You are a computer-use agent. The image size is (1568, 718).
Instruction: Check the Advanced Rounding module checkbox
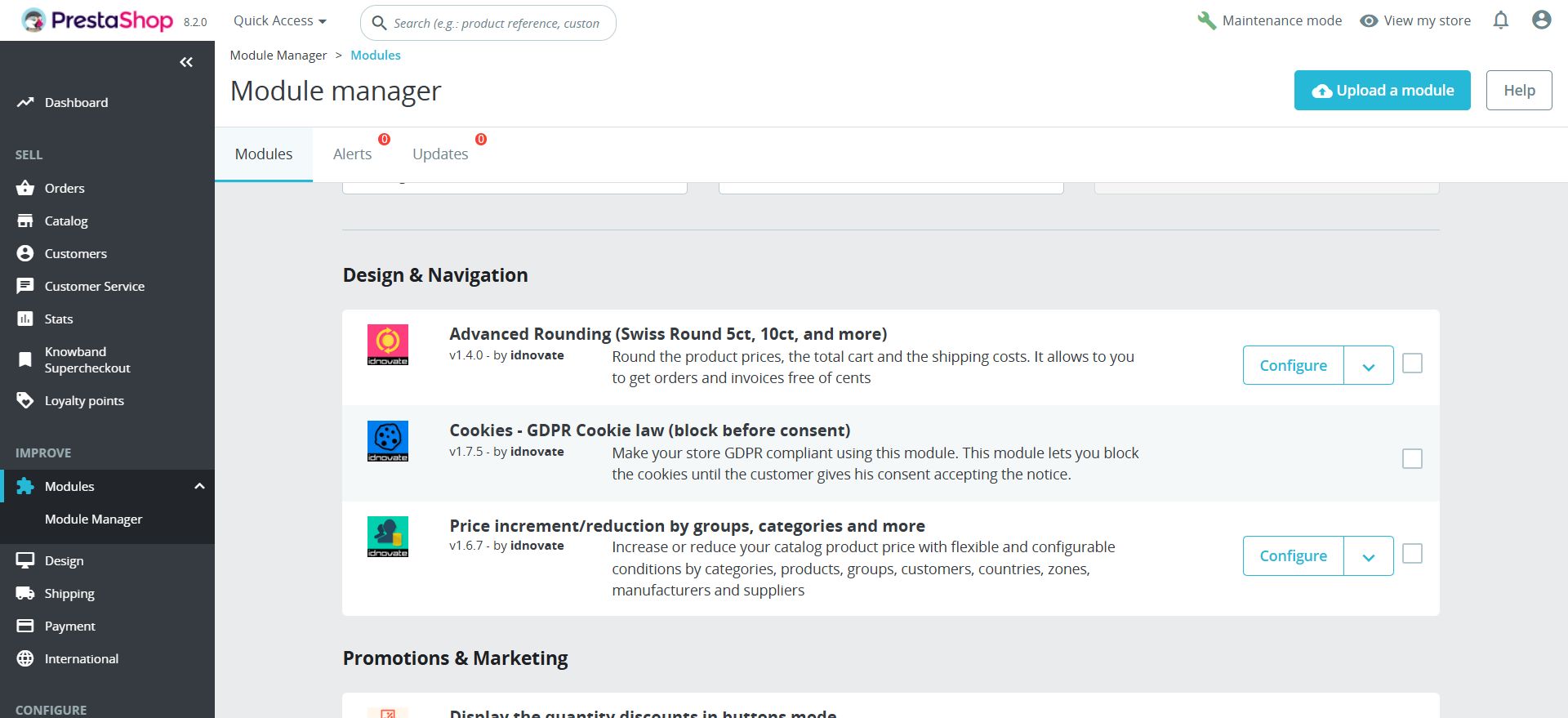click(x=1412, y=363)
